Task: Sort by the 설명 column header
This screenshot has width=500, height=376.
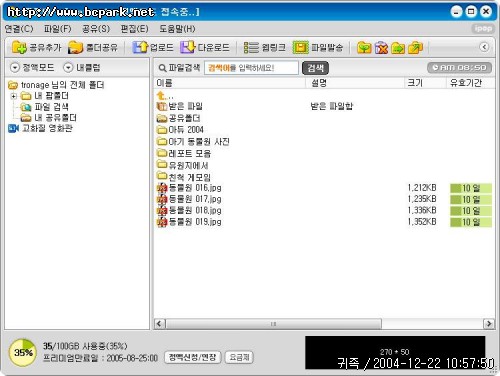Action: 356,83
